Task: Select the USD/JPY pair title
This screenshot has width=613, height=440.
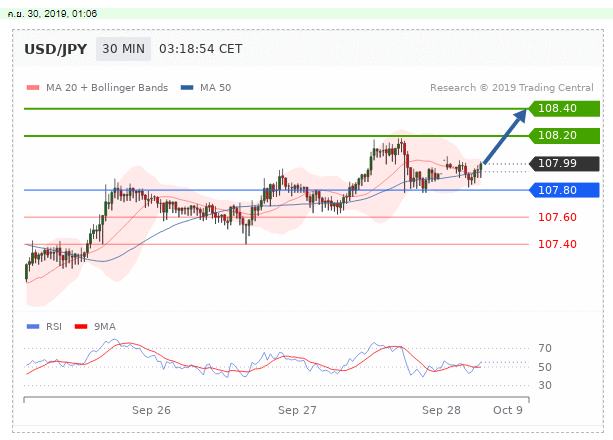Action: pos(56,49)
